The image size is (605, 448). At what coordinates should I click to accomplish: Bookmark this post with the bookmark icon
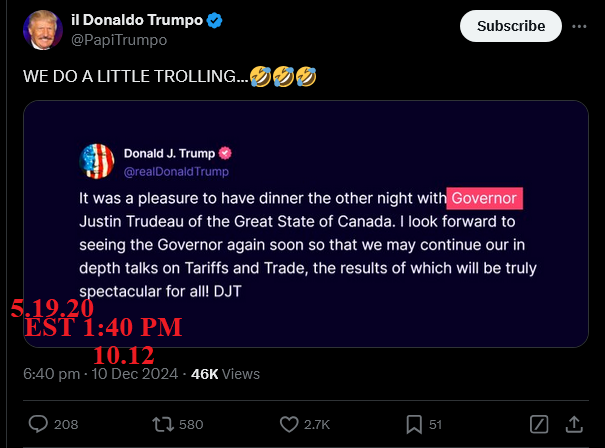point(413,424)
